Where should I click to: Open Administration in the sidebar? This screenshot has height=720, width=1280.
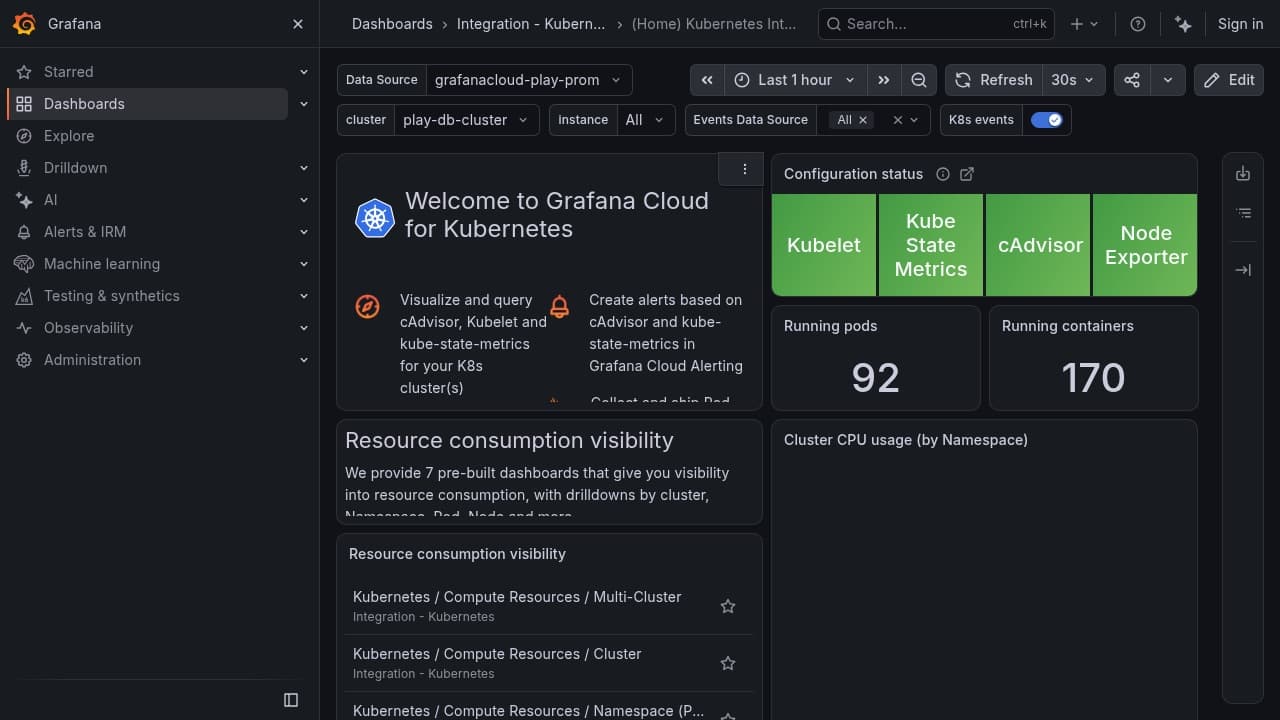click(92, 360)
